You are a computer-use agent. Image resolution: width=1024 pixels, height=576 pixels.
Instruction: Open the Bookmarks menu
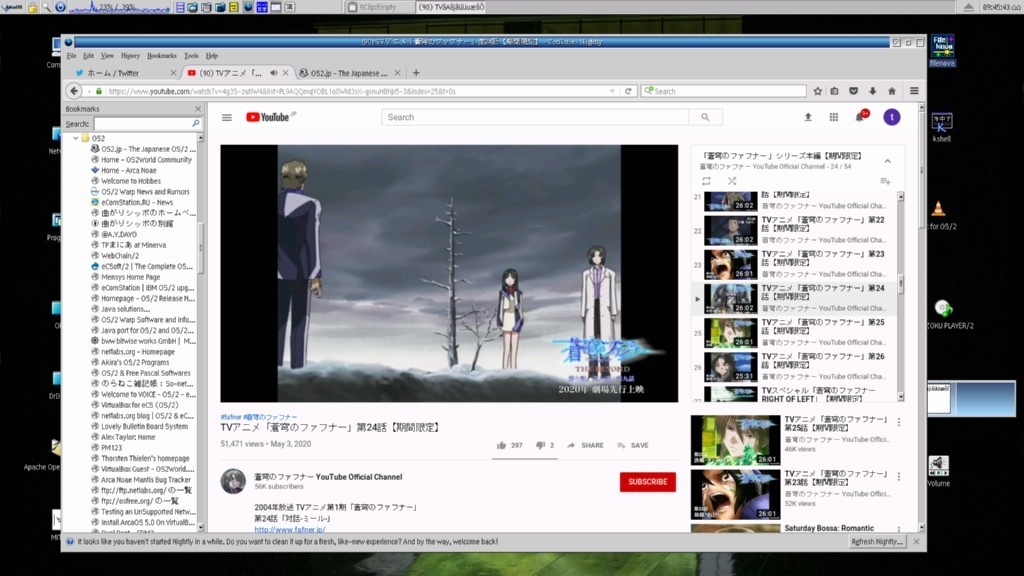click(161, 56)
